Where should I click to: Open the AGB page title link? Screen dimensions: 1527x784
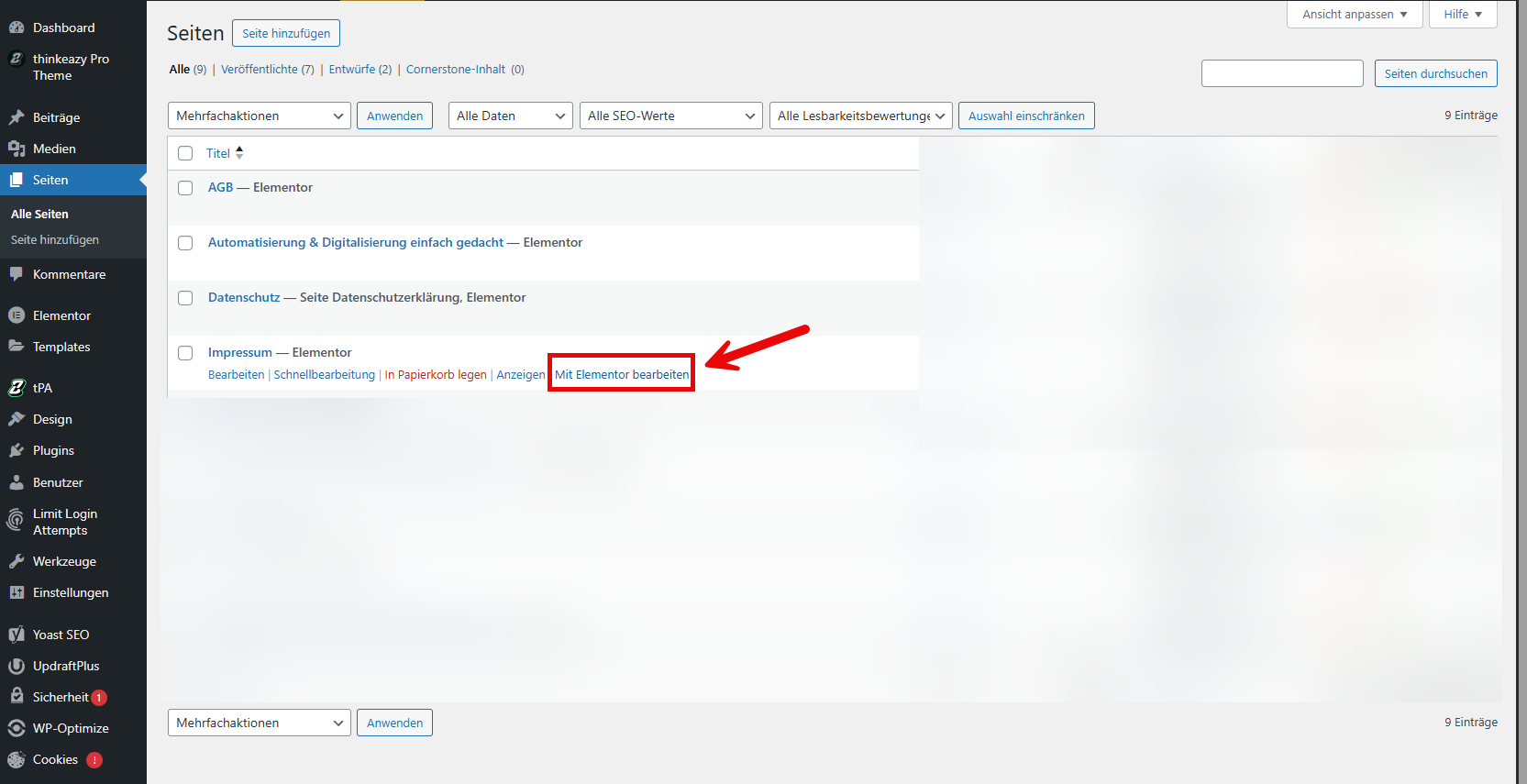click(221, 187)
